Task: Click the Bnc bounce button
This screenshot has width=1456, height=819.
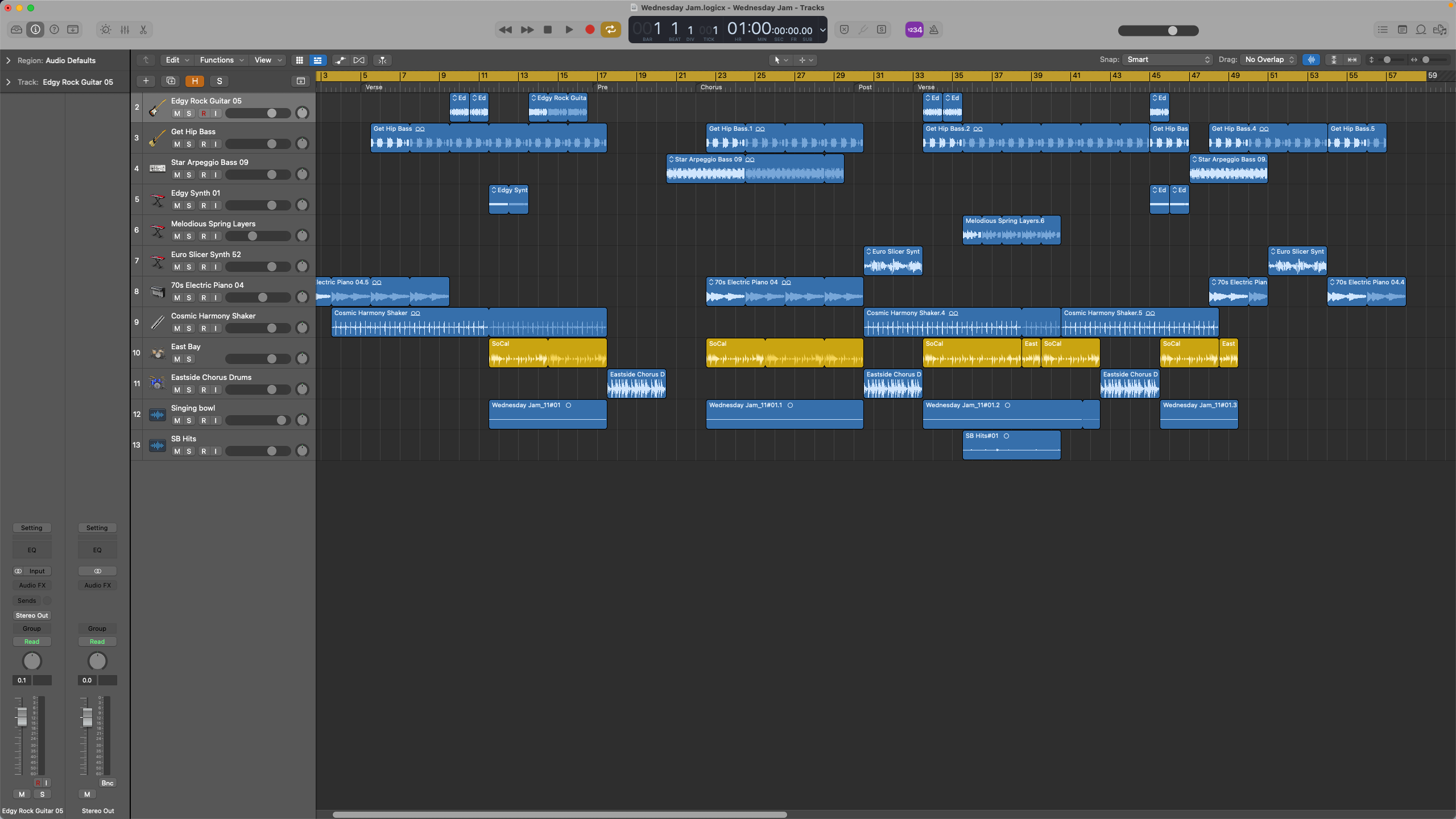Action: [x=107, y=783]
